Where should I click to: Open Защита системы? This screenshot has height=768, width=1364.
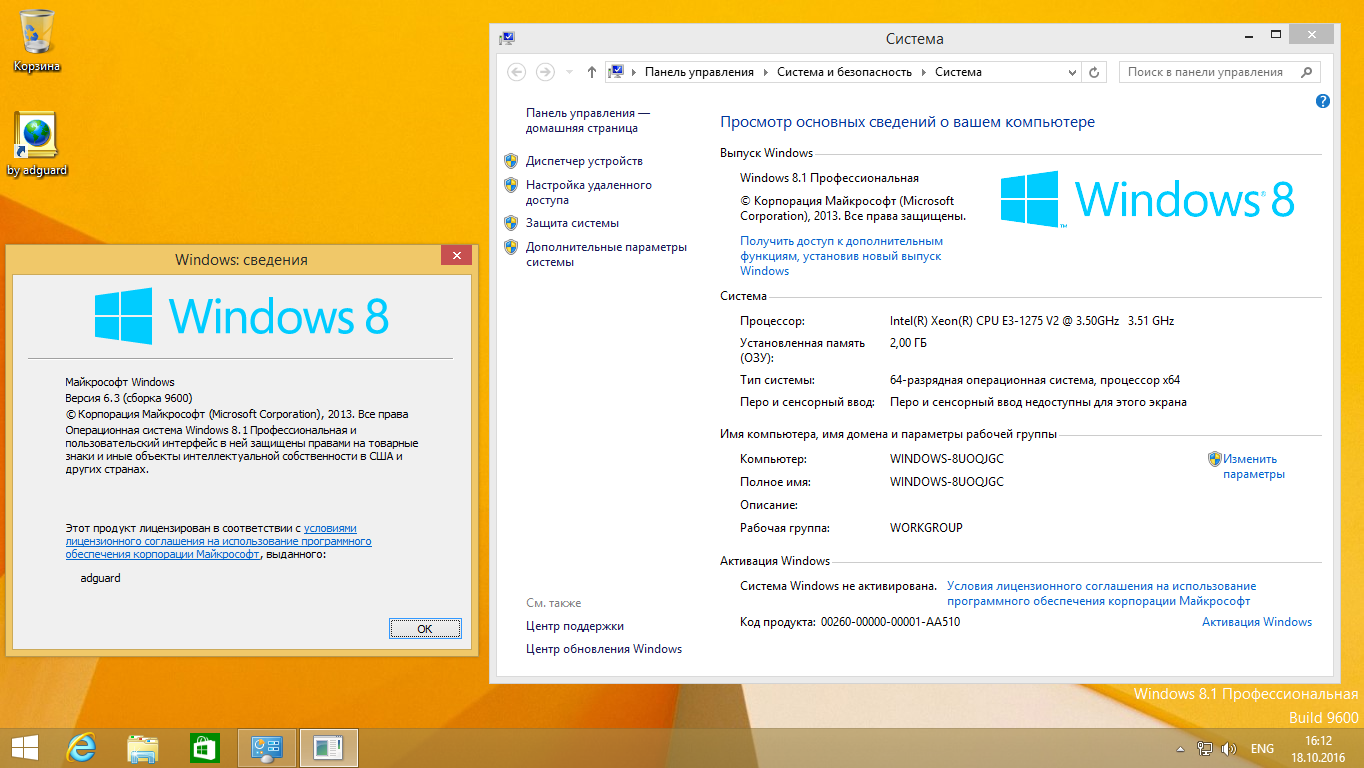click(x=572, y=223)
